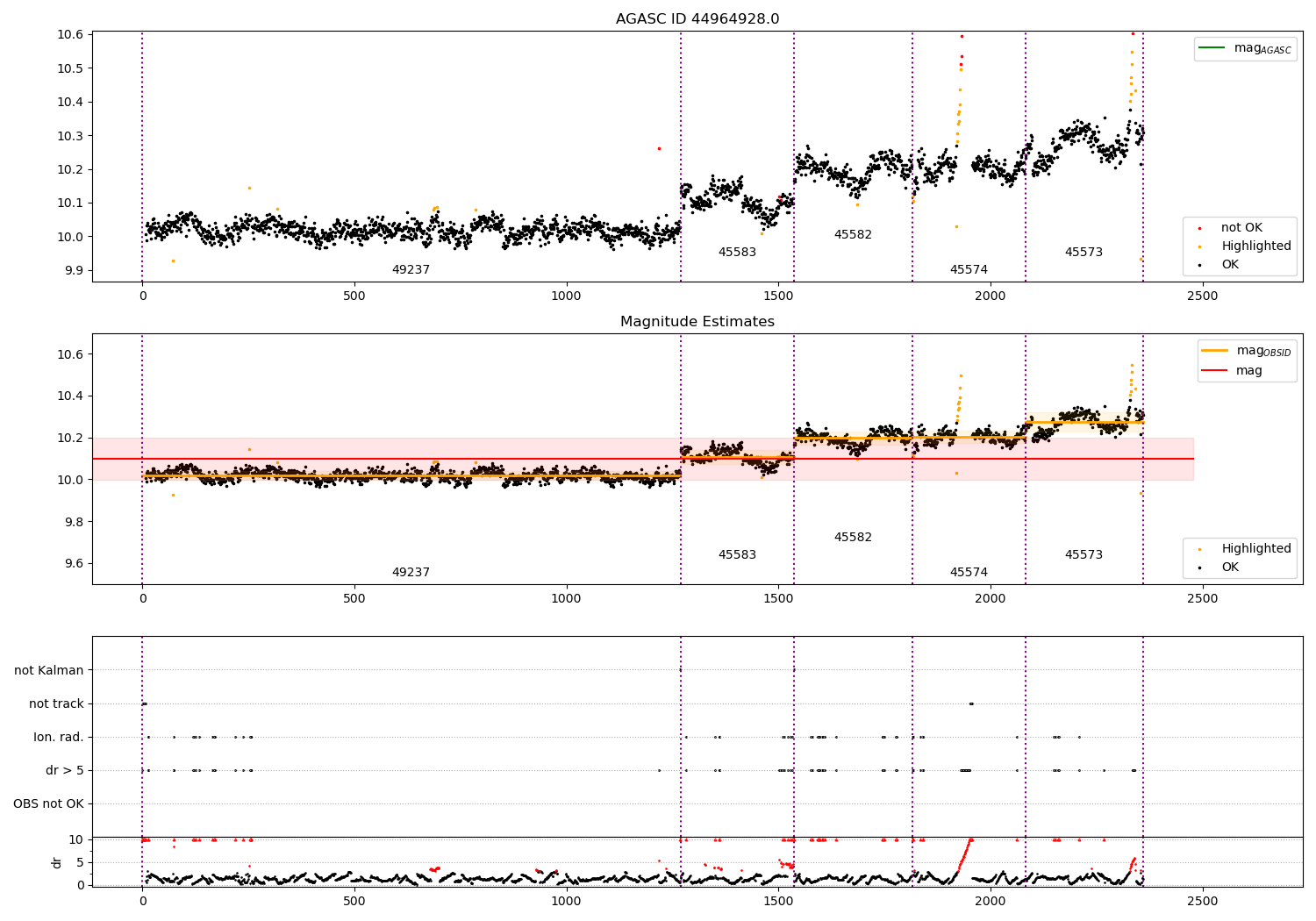Click the 'not track' axis label
The image size is (1316, 921).
[56, 704]
